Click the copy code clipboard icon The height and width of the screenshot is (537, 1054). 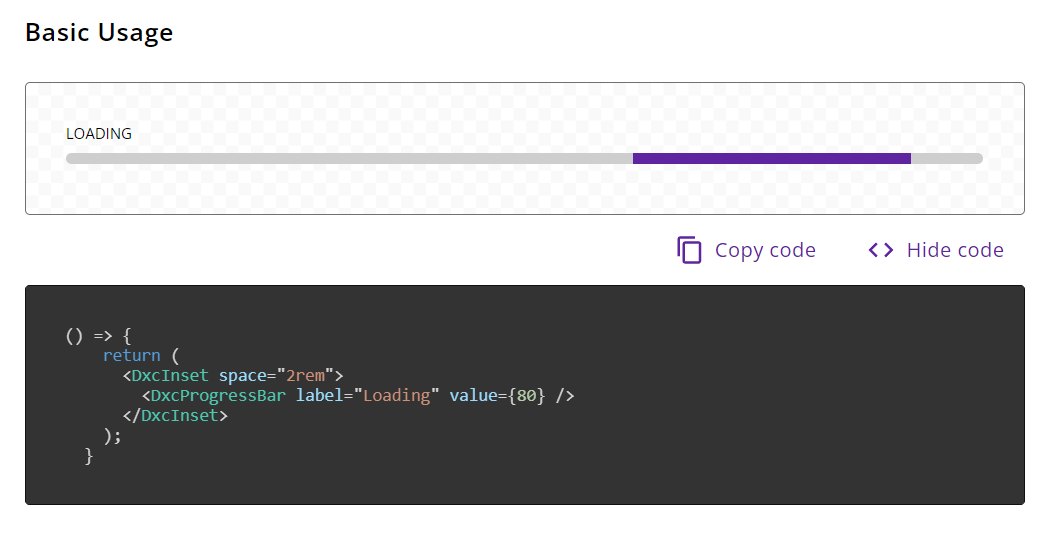point(689,250)
